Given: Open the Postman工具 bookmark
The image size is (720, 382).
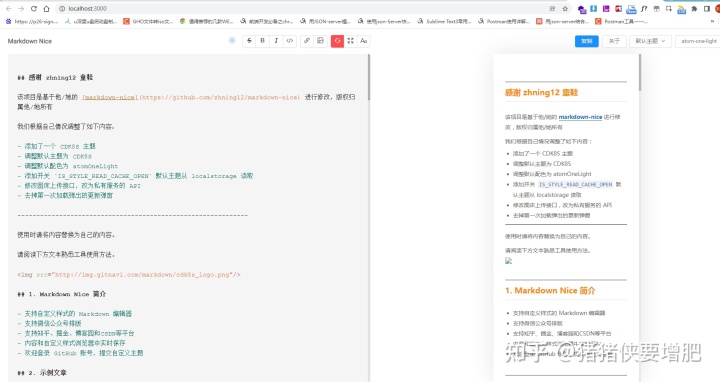Looking at the screenshot, I should click(621, 21).
